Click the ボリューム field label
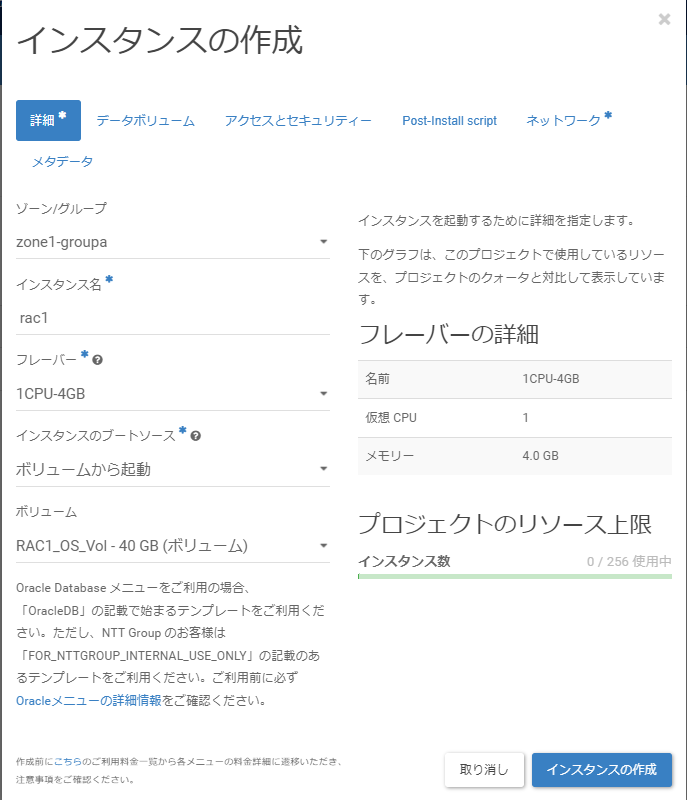This screenshot has height=800, width=687. 46,512
